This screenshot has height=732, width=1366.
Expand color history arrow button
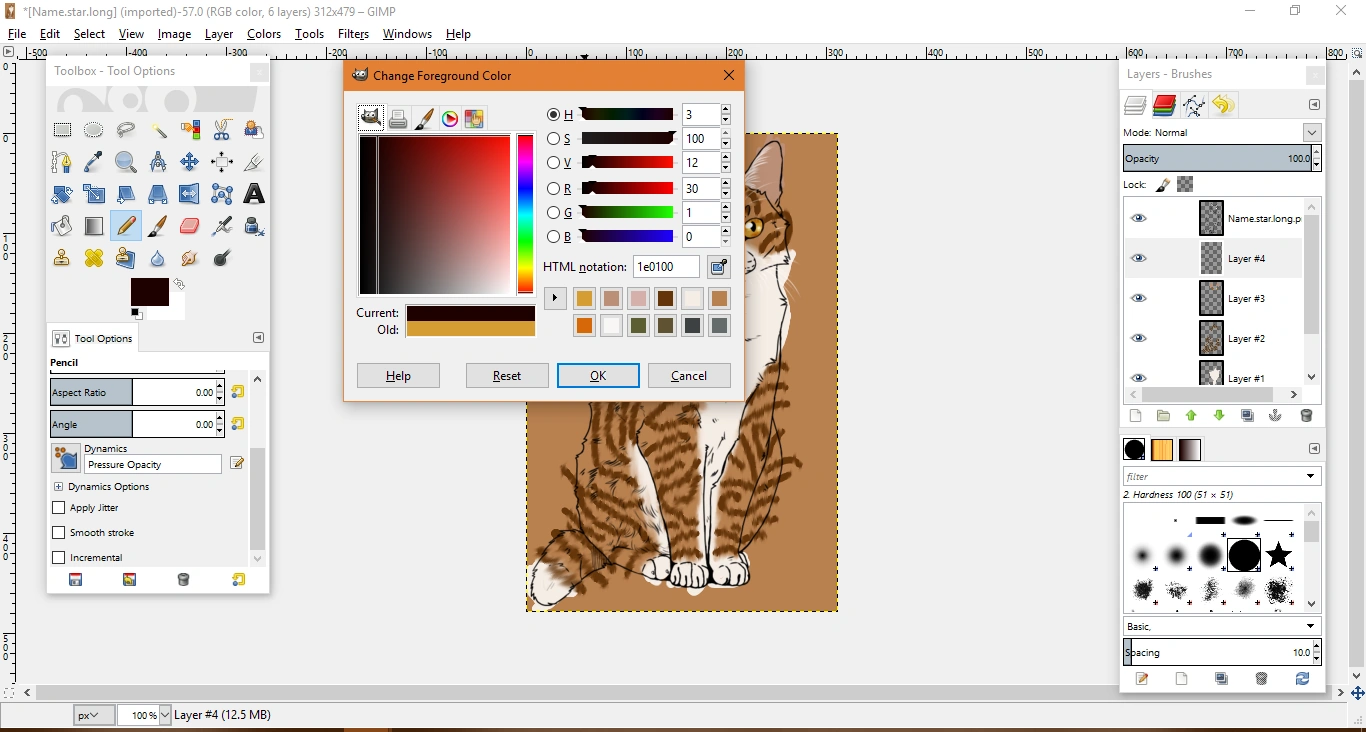click(555, 298)
